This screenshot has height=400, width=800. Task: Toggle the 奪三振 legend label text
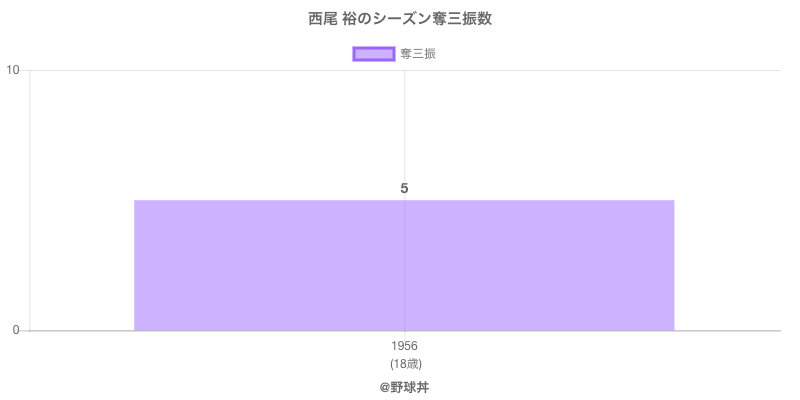click(418, 54)
